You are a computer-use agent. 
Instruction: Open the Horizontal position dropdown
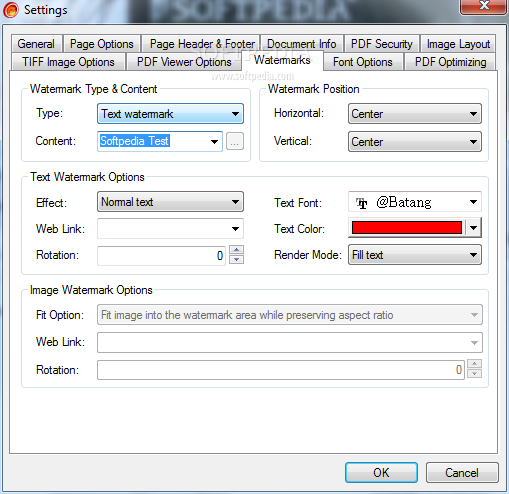415,114
